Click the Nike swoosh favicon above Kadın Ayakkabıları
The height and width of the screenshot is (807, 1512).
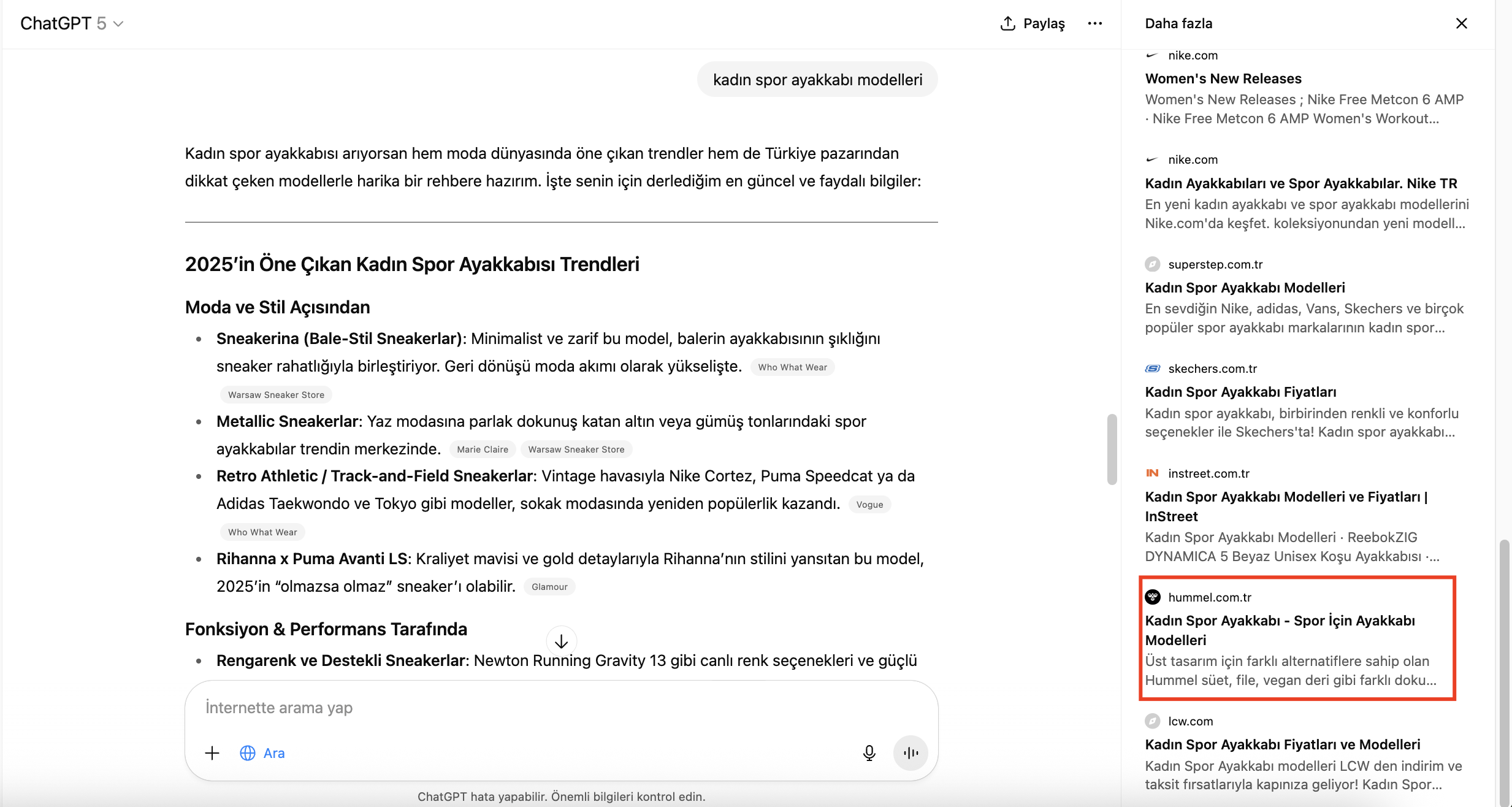point(1152,159)
